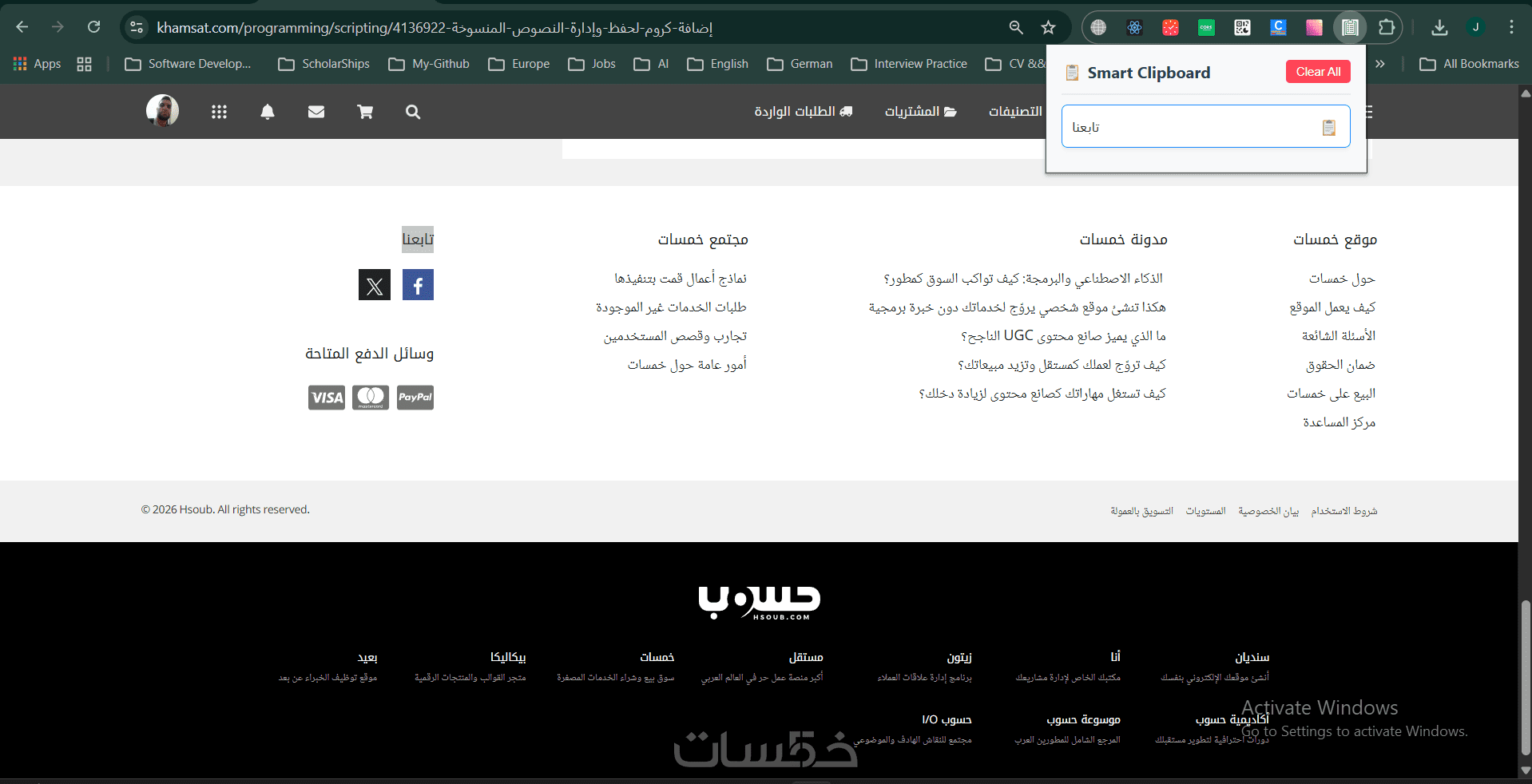Open التصنيفات in the navbar
Image resolution: width=1532 pixels, height=784 pixels.
[1015, 112]
